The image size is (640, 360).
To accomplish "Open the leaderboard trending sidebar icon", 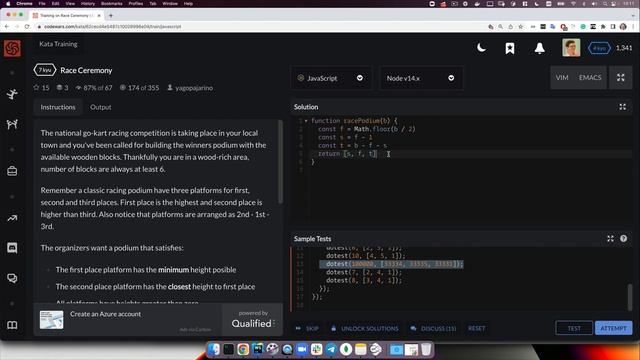I will 12,218.
